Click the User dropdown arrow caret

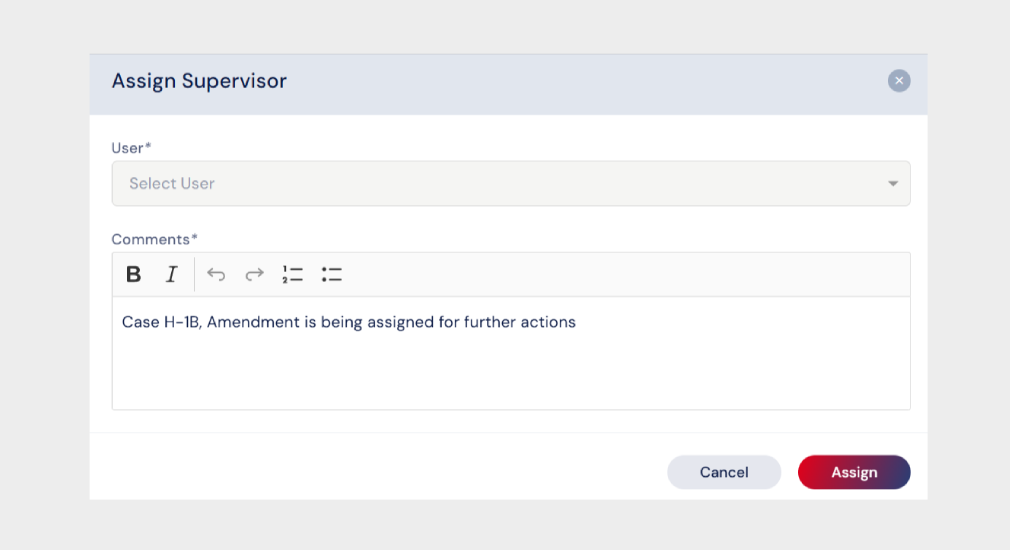pyautogui.click(x=892, y=184)
